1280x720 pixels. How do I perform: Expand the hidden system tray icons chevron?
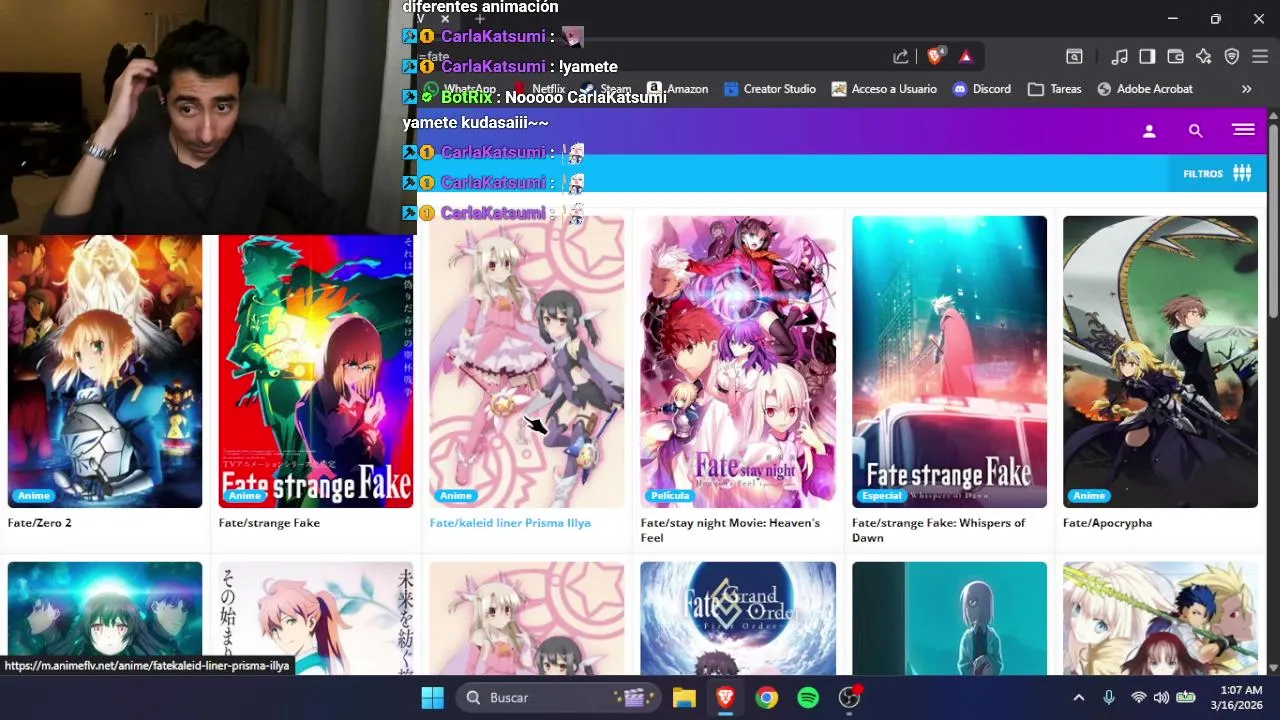coord(1078,697)
